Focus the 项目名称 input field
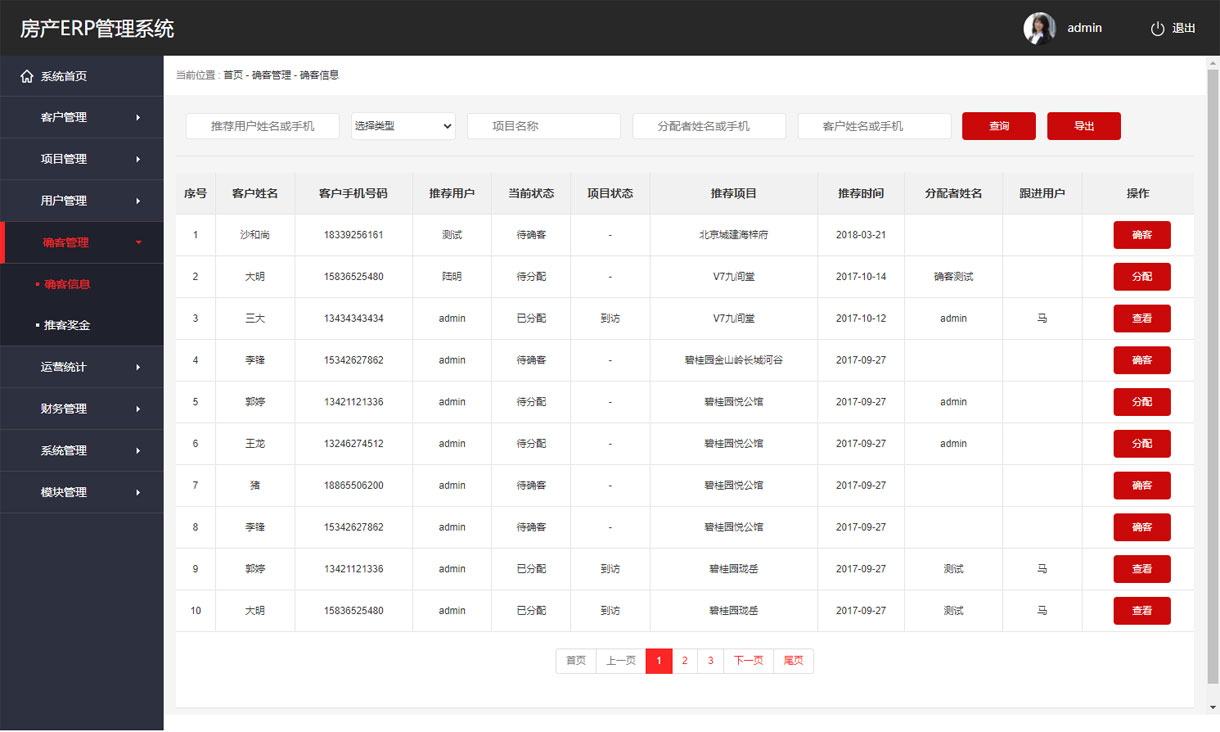This screenshot has height=732, width=1220. pos(544,126)
